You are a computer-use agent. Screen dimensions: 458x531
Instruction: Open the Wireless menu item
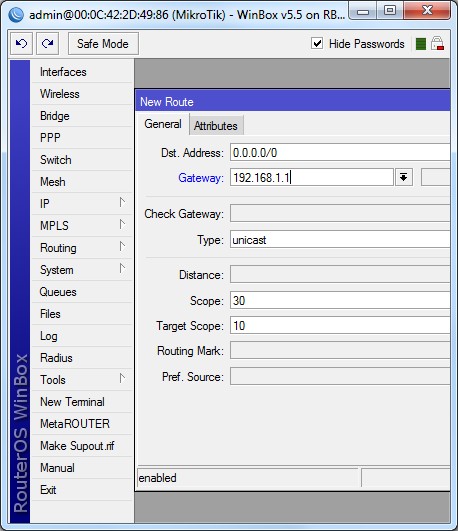coord(82,94)
